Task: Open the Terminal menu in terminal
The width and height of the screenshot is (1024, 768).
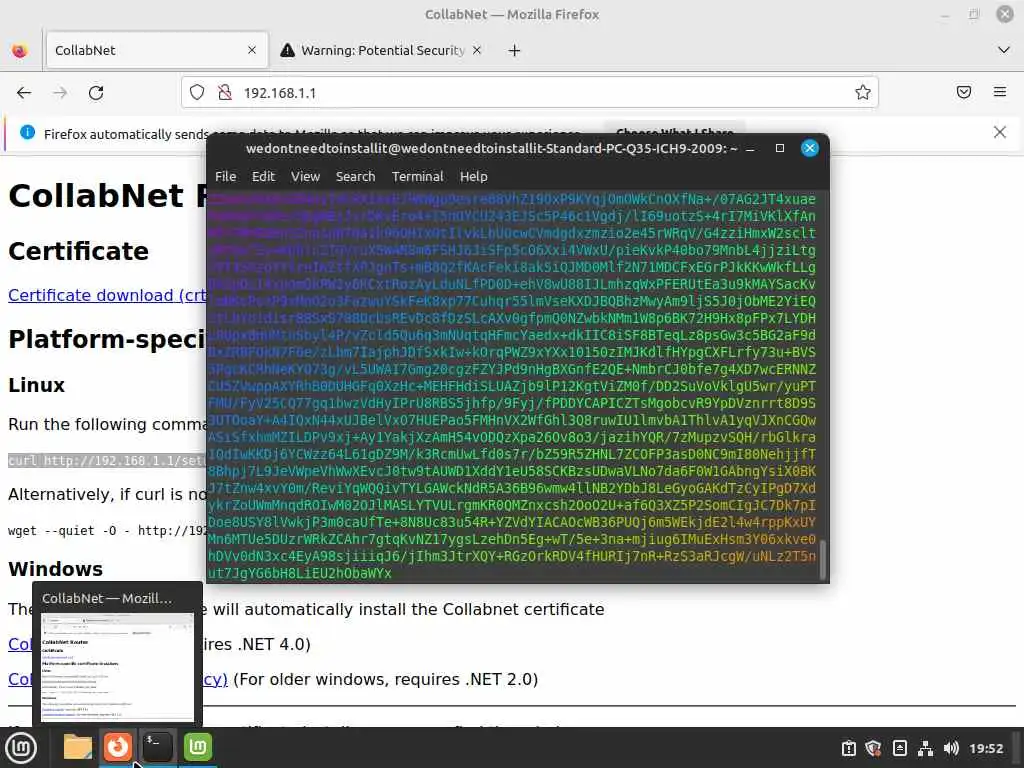Action: (417, 176)
